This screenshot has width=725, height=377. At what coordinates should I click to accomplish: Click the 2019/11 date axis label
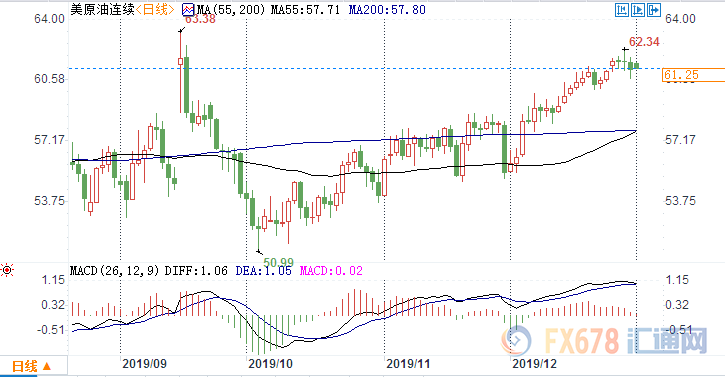(408, 364)
